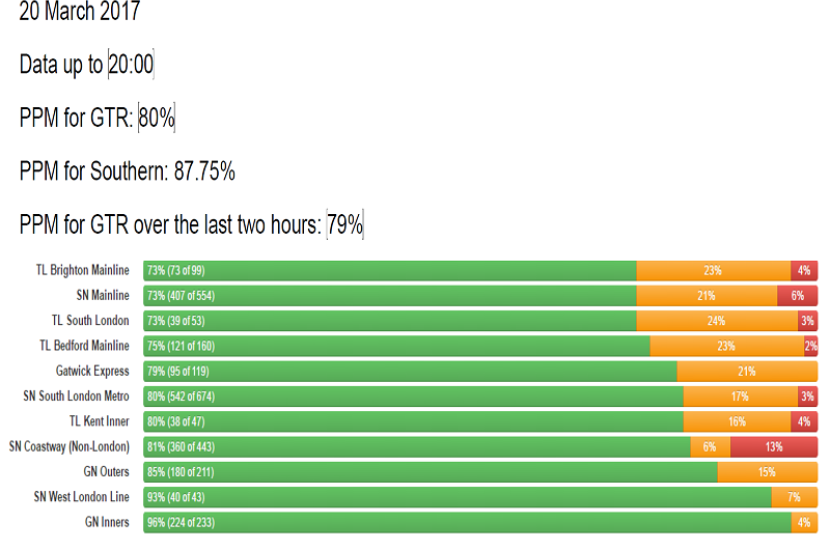Select the GN Outers row label
Viewport: 830px width, 540px height.
[x=106, y=472]
